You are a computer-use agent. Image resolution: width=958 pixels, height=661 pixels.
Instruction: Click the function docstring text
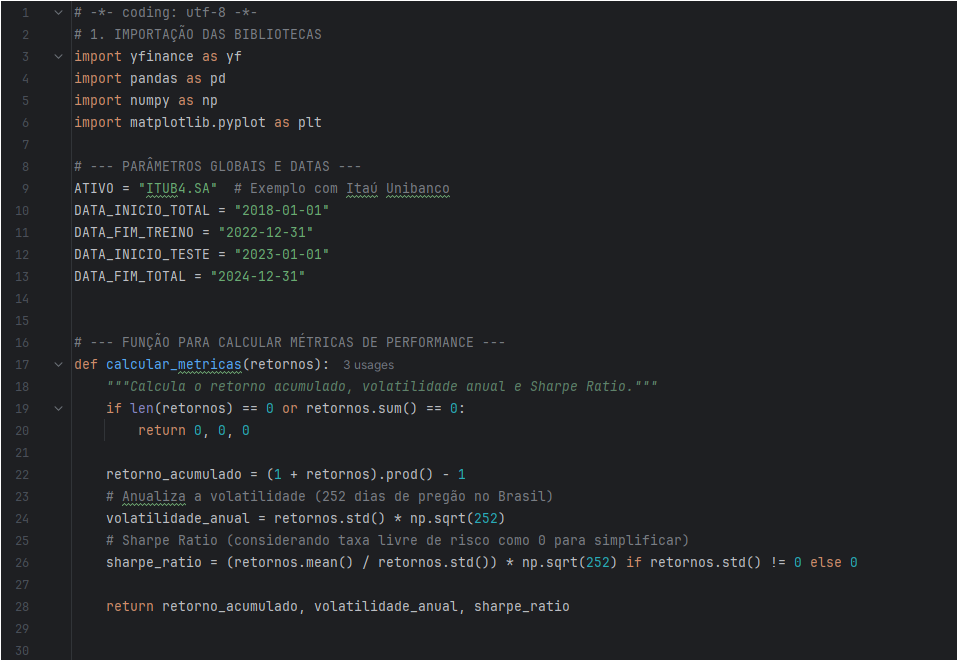(382, 386)
